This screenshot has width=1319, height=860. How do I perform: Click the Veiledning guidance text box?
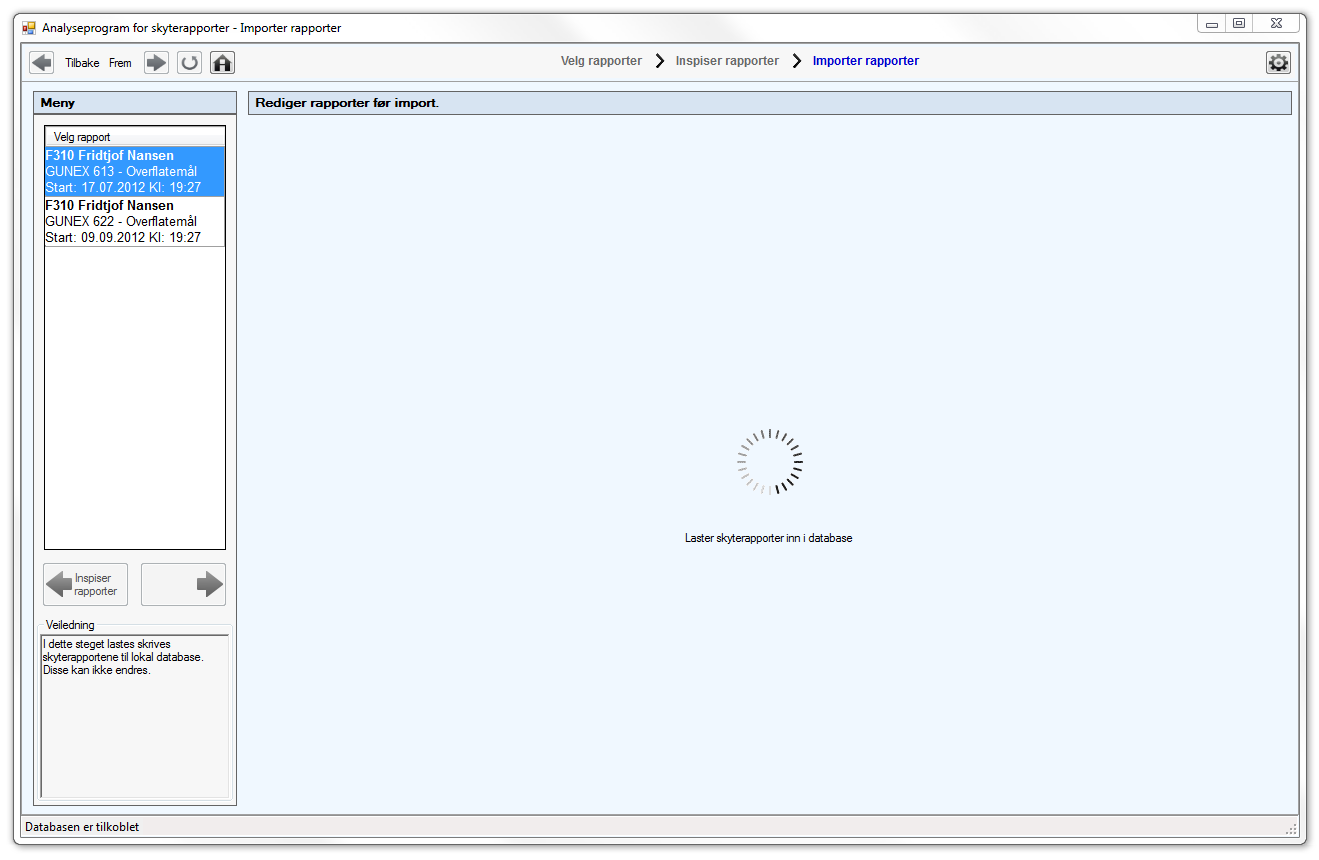135,716
